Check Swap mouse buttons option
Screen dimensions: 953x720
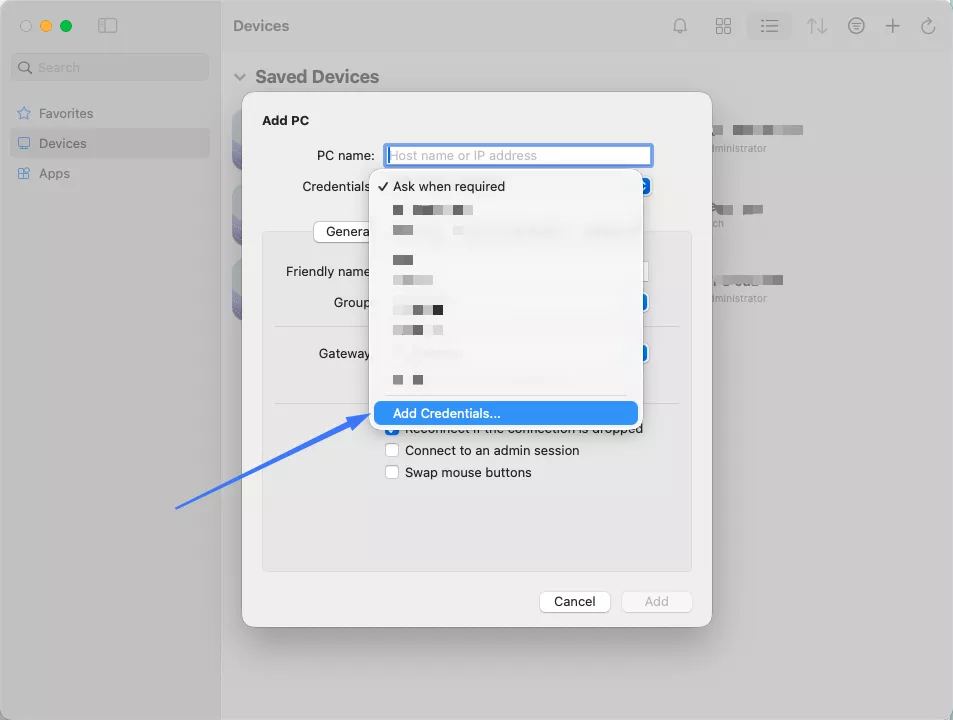393,473
